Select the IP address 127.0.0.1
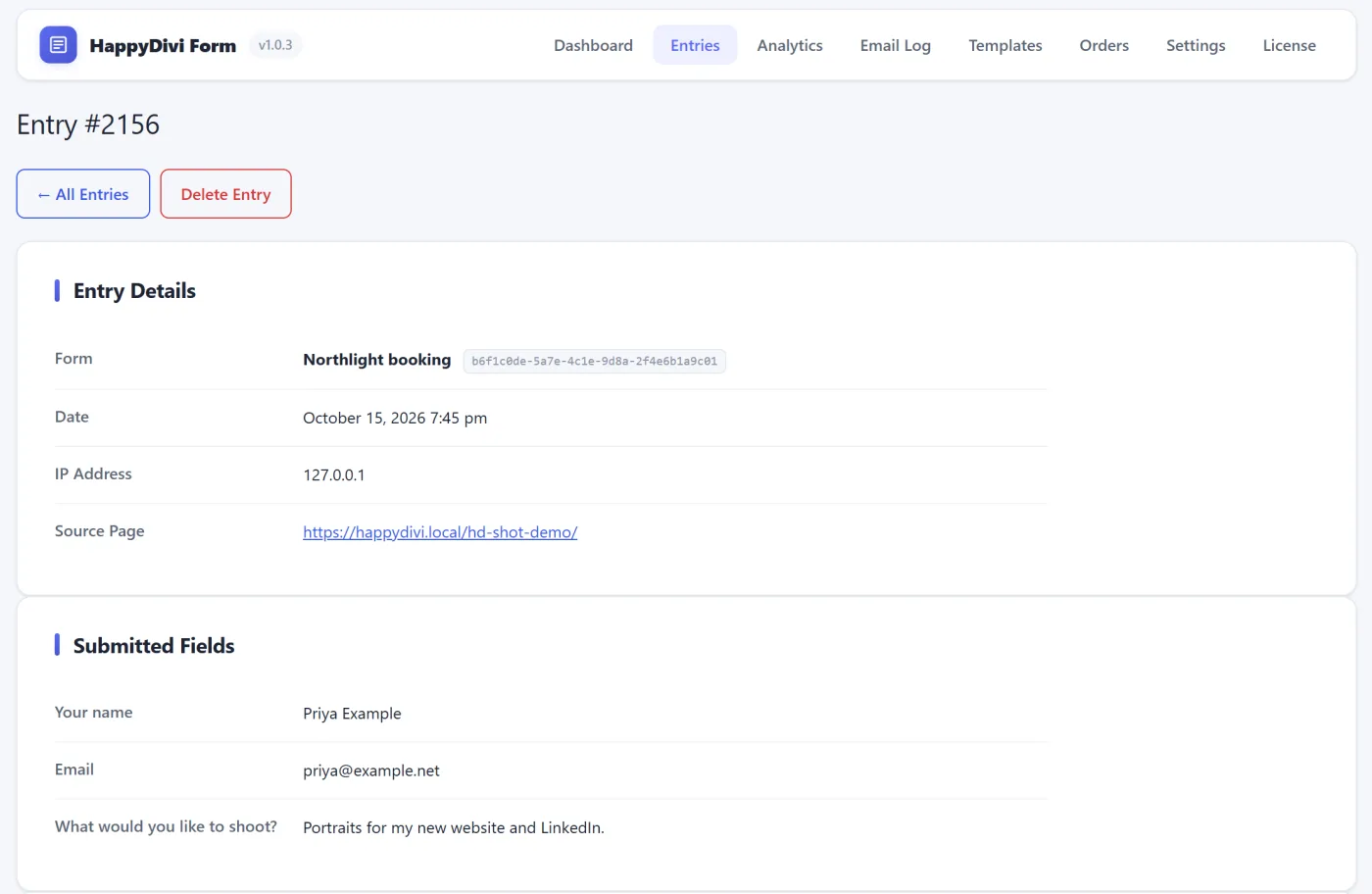The width and height of the screenshot is (1372, 894). (334, 475)
